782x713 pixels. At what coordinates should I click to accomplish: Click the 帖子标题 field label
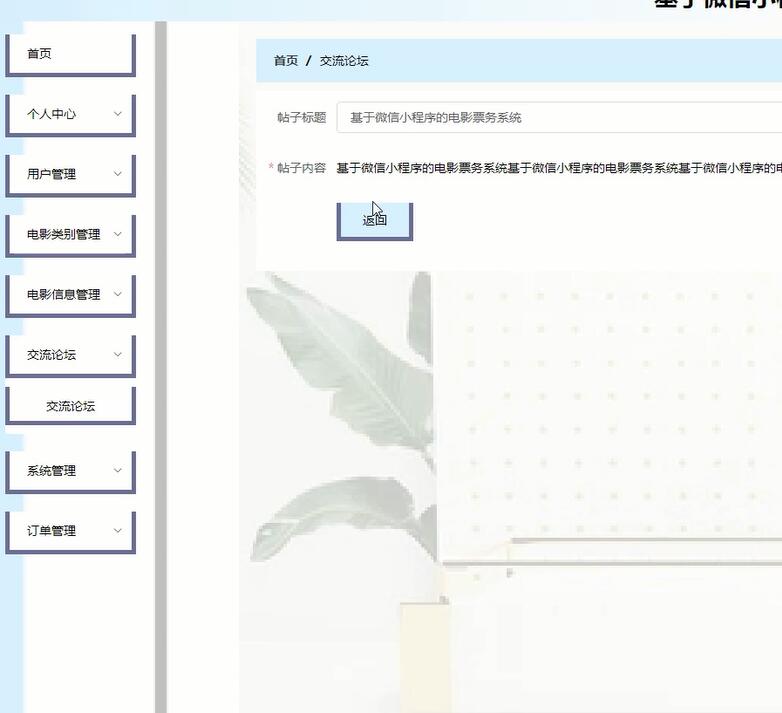point(301,118)
